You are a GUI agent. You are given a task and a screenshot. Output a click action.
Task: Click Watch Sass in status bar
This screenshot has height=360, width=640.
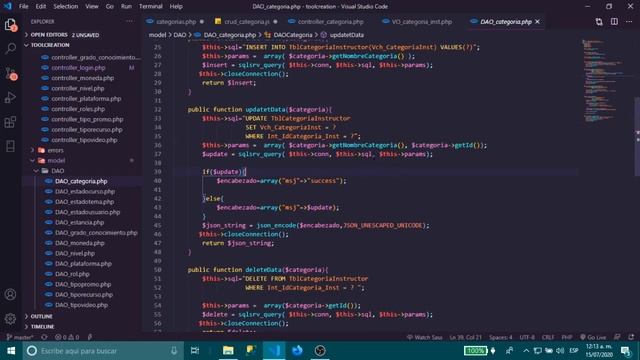pyautogui.click(x=424, y=337)
